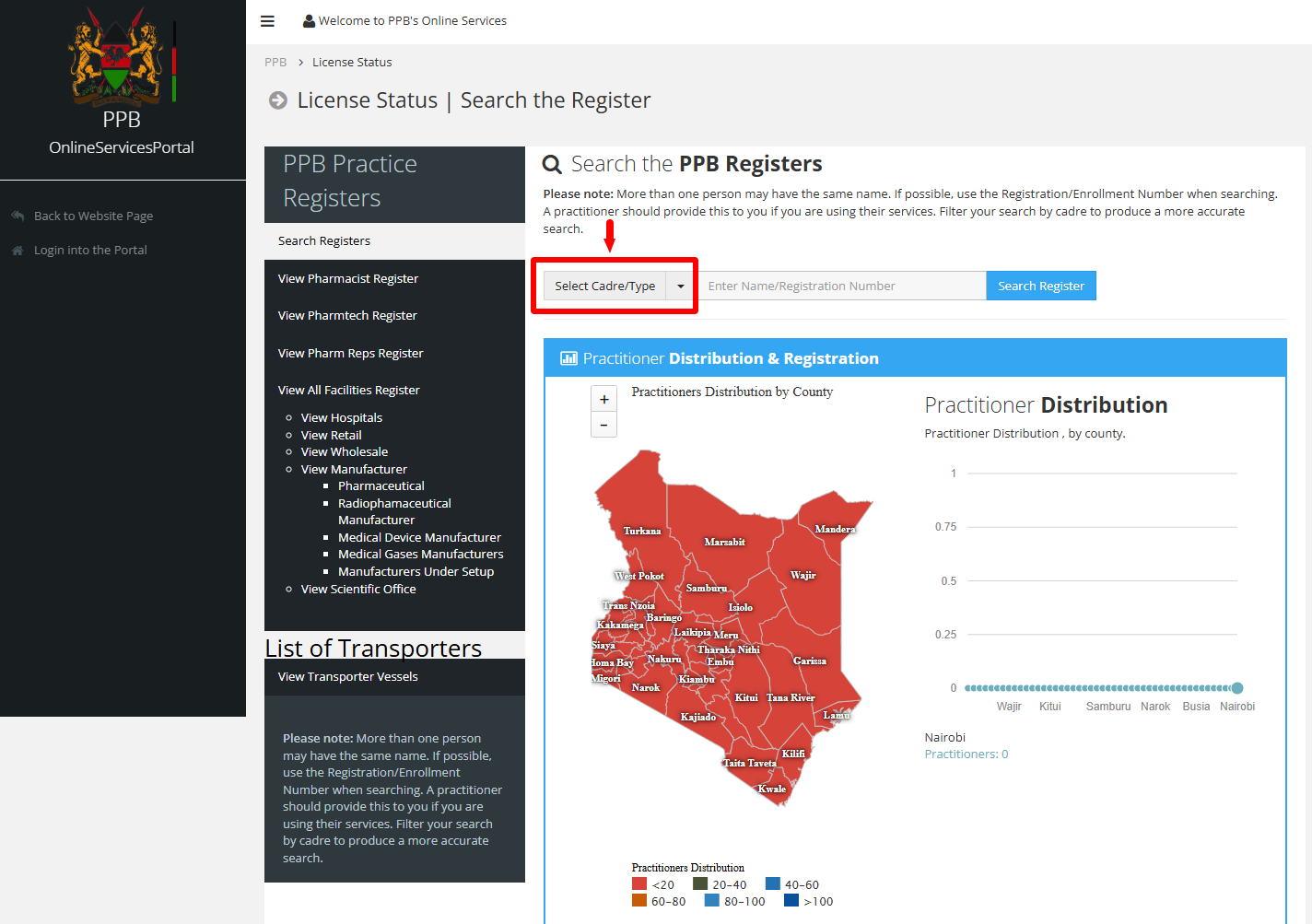Open Login into the Portal link
This screenshot has height=924, width=1312.
point(90,250)
